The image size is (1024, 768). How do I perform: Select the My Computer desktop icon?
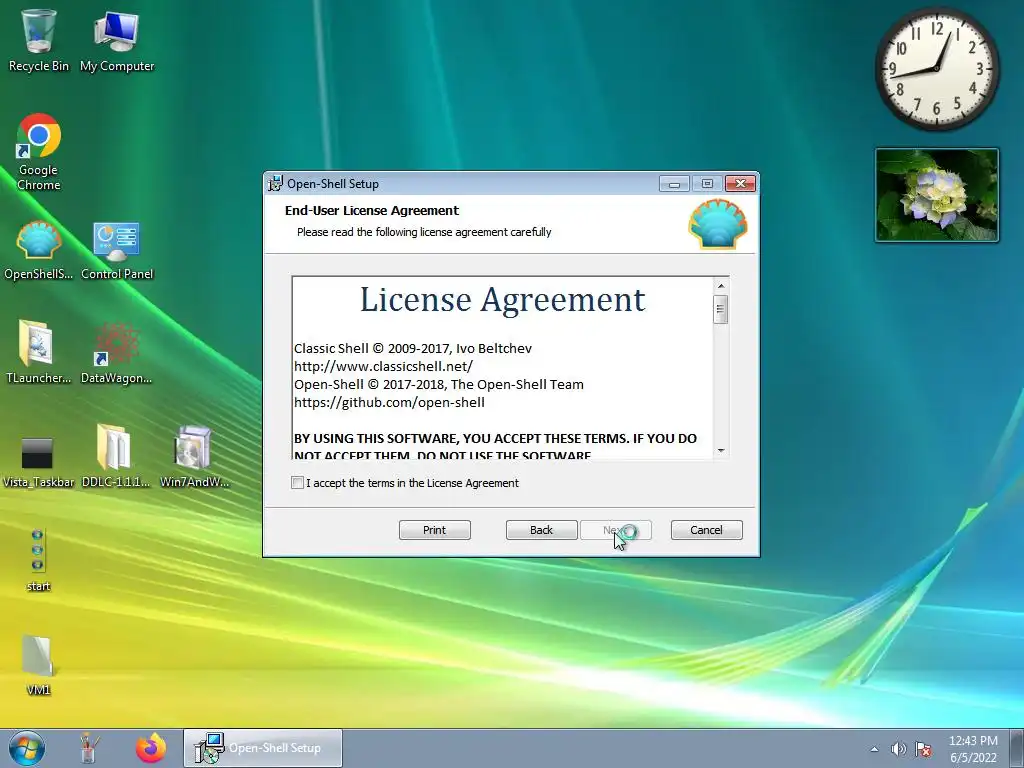coord(117,39)
